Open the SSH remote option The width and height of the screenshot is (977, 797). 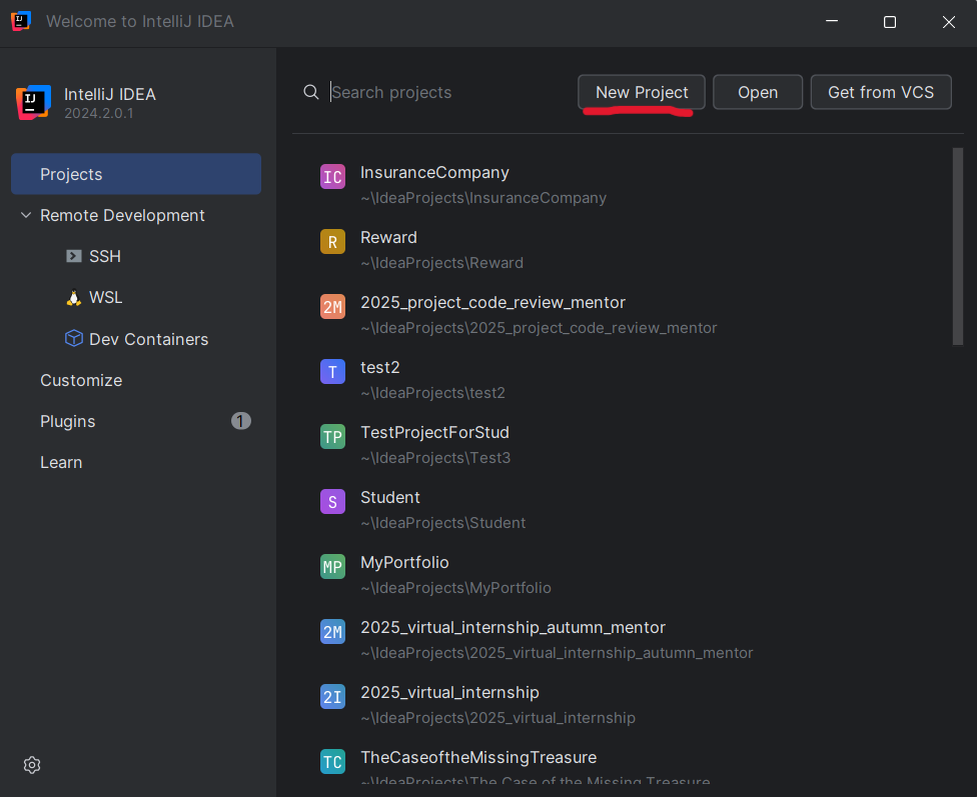(x=105, y=256)
